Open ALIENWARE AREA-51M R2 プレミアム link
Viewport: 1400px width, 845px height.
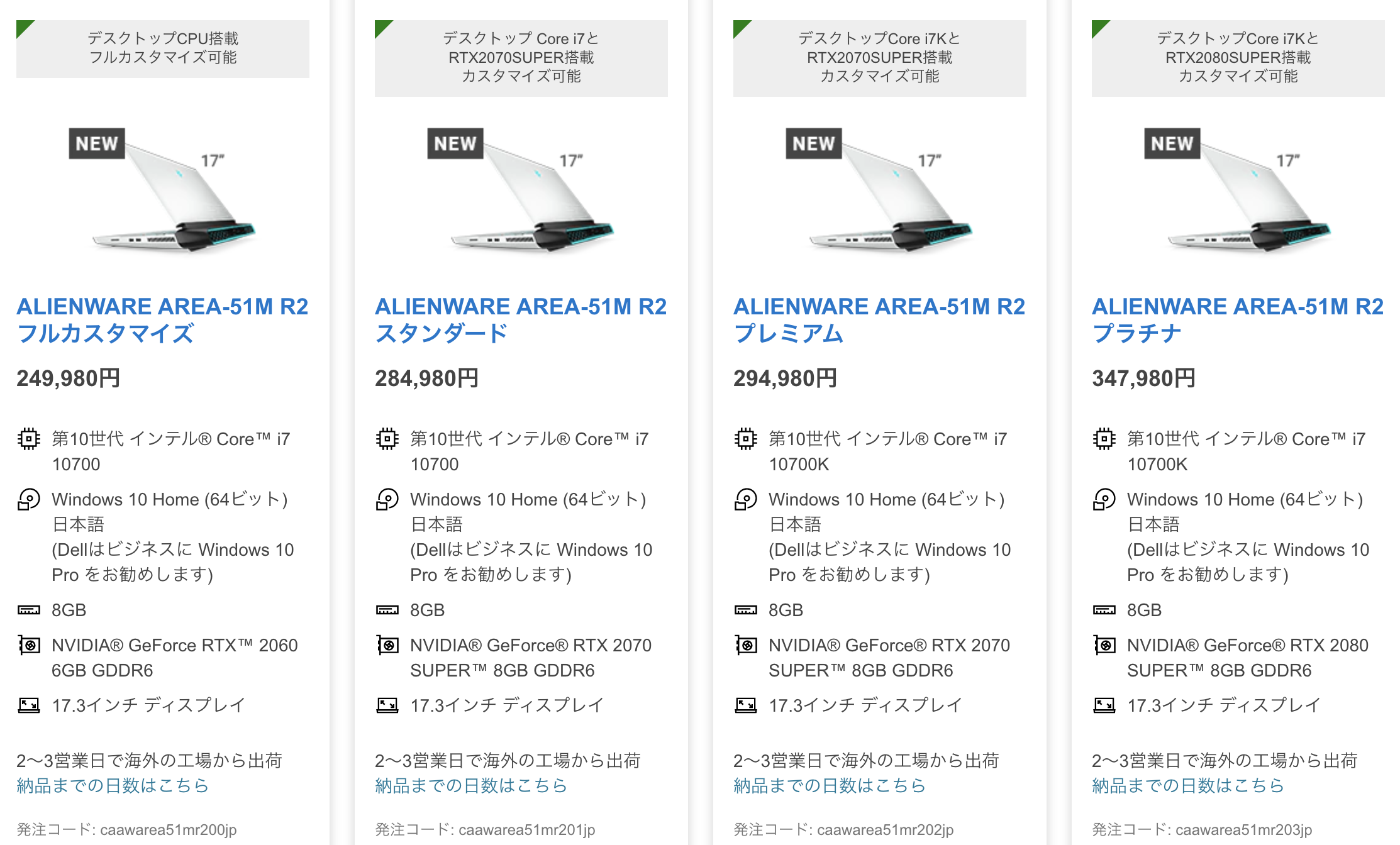[x=879, y=320]
